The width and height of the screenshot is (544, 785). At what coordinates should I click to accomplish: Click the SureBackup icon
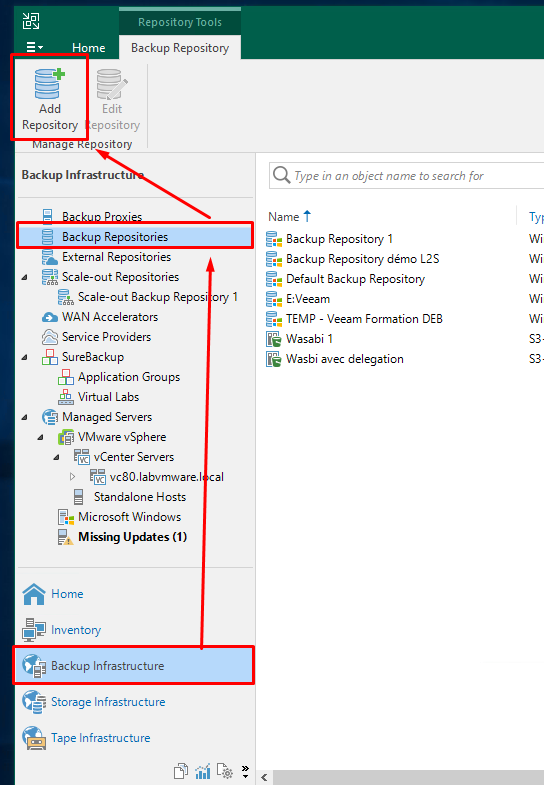[50, 357]
